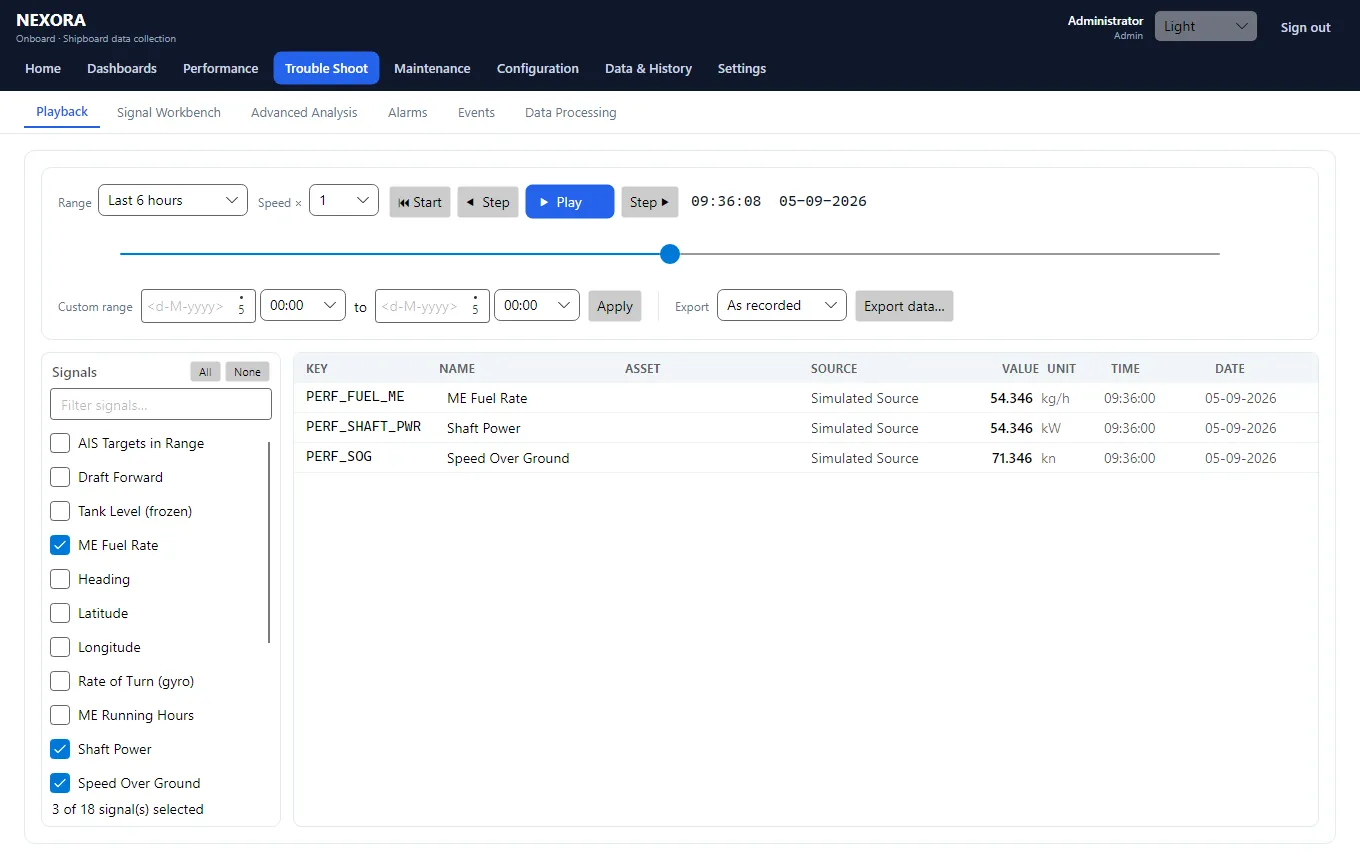Image resolution: width=1360 pixels, height=860 pixels.
Task: Select all signals with the All button
Action: pos(205,372)
